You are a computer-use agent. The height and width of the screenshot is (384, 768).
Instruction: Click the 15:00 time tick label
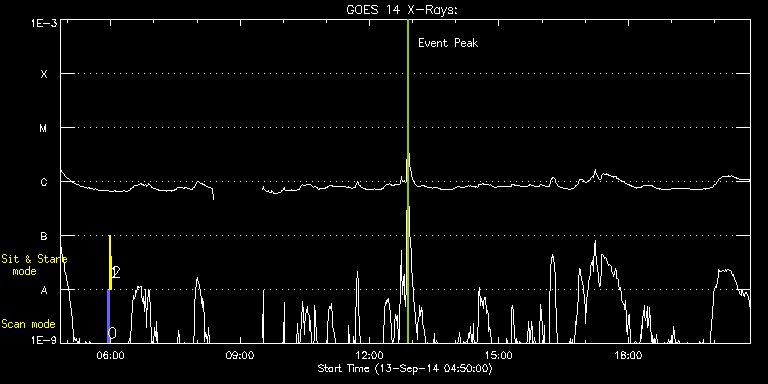[x=499, y=355]
